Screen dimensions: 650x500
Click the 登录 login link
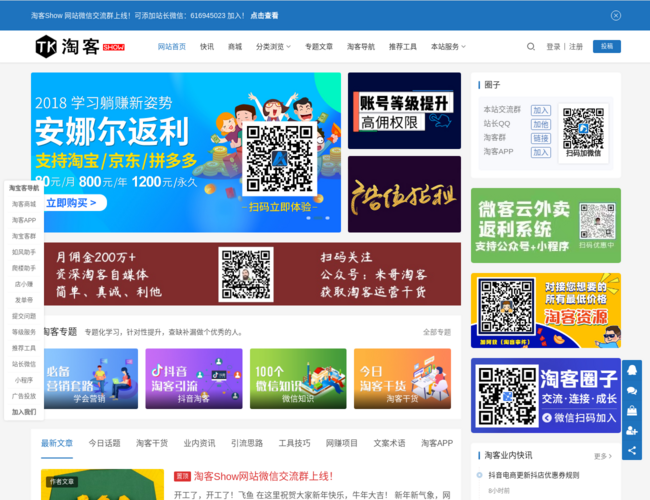click(x=553, y=46)
